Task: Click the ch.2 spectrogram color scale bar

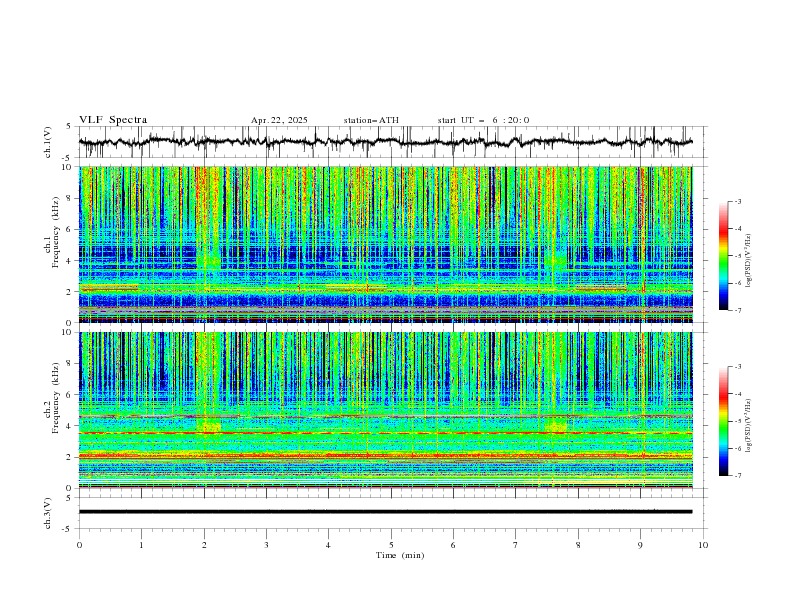Action: click(x=724, y=421)
